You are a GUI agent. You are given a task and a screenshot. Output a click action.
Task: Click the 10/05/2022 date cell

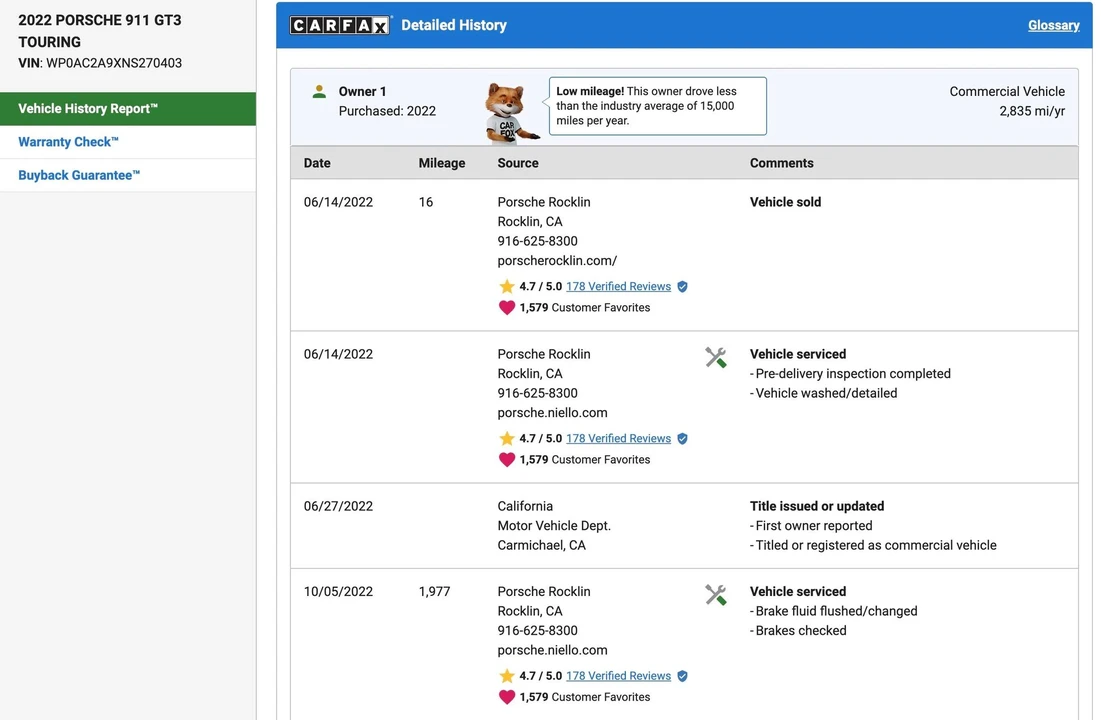point(338,591)
